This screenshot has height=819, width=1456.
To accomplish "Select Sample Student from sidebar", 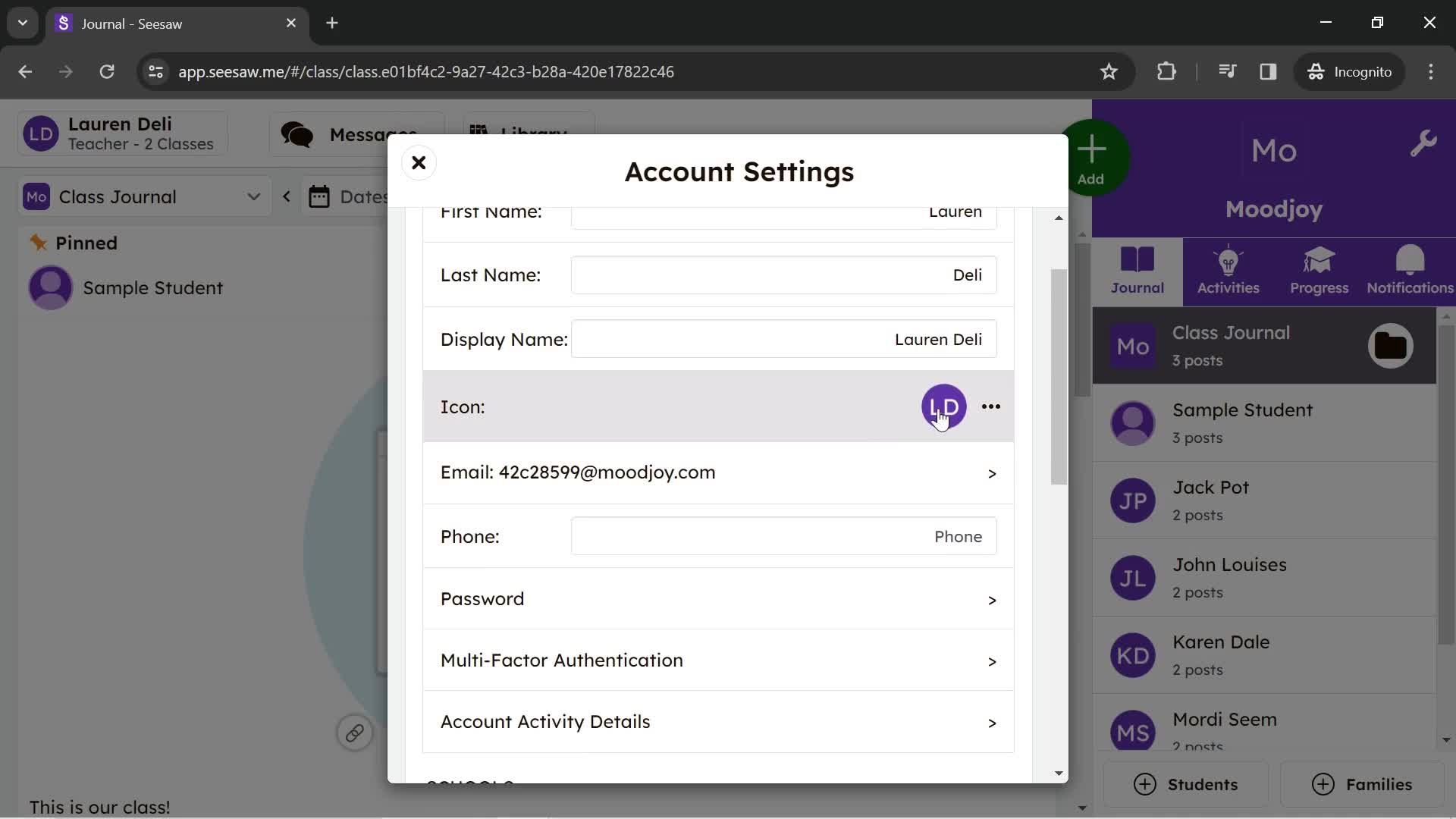I will [1244, 421].
